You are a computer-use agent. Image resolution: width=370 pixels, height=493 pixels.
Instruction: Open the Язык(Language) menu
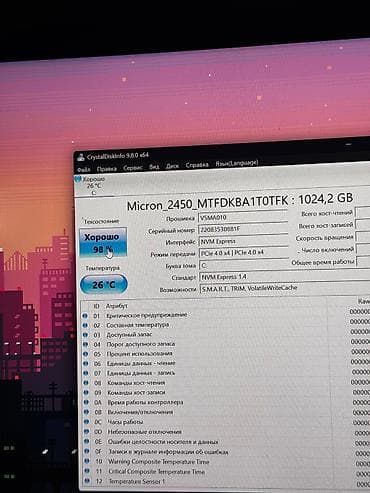point(237,163)
